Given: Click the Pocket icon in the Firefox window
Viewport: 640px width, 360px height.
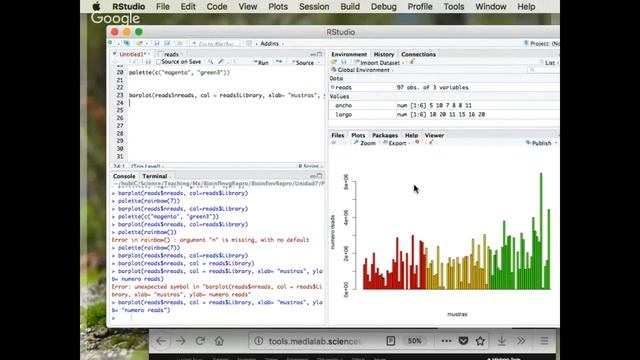Looking at the screenshot, I should point(463,341).
